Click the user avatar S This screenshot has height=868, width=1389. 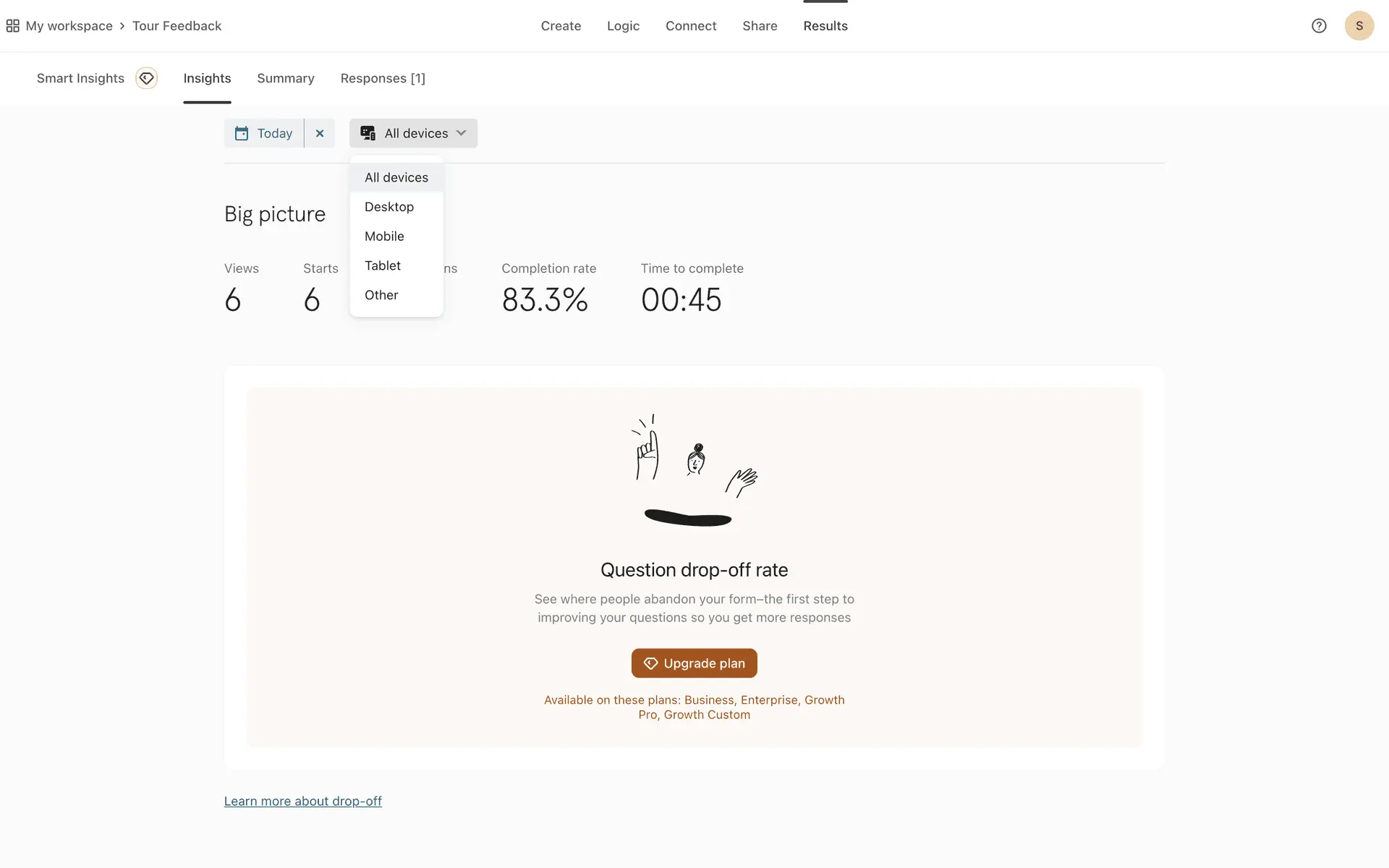point(1359,26)
